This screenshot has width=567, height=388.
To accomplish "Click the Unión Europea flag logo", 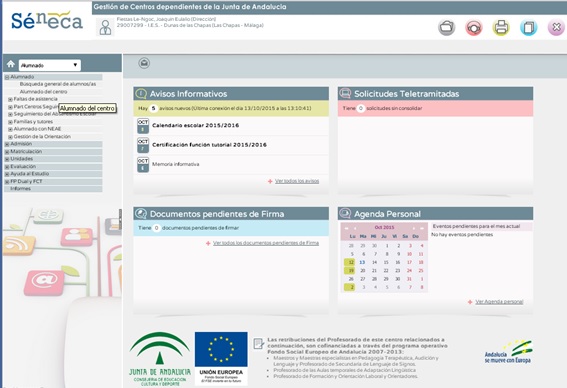I will point(221,358).
